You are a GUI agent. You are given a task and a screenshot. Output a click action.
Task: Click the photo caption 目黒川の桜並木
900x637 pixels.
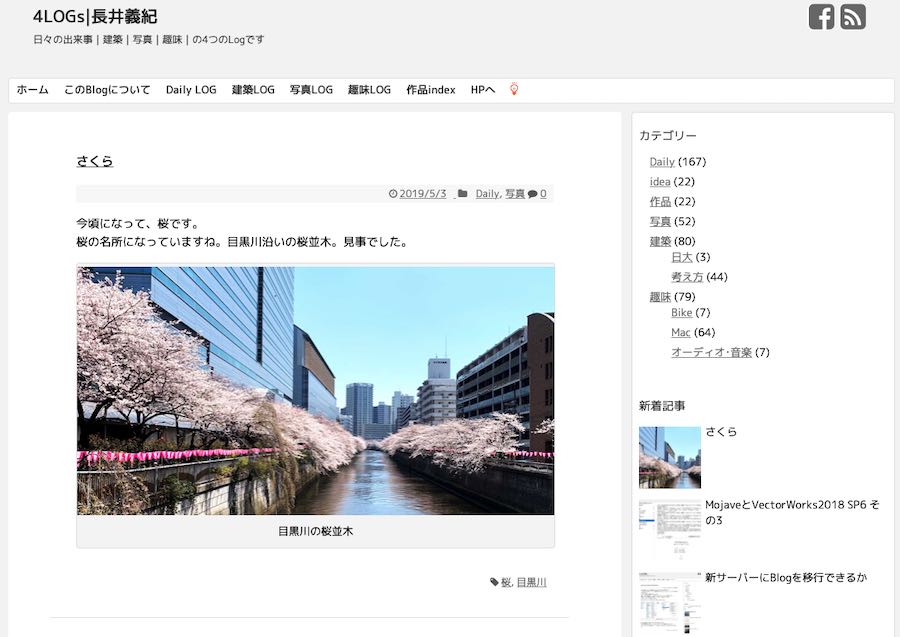(x=316, y=531)
